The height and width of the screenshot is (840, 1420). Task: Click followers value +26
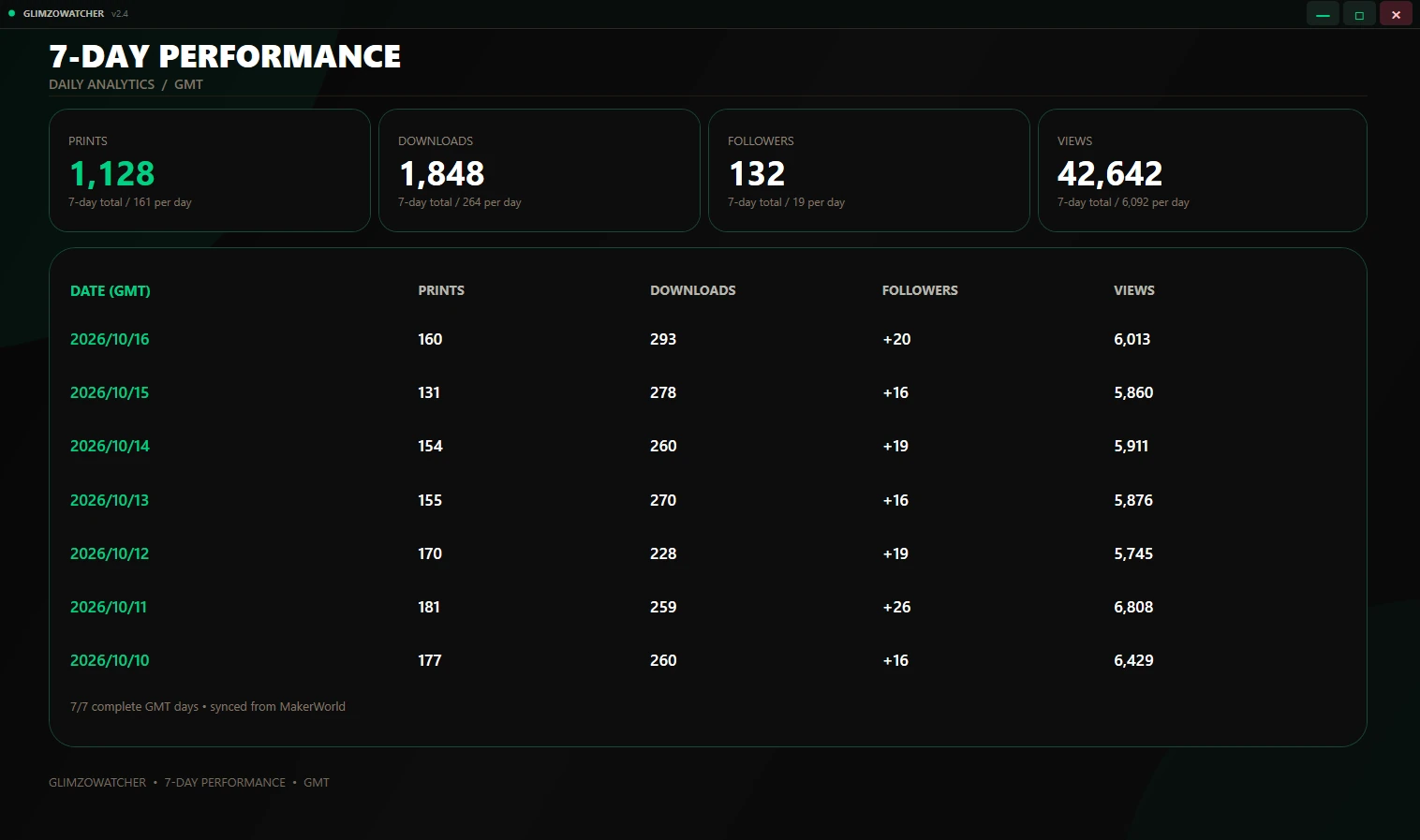(896, 607)
